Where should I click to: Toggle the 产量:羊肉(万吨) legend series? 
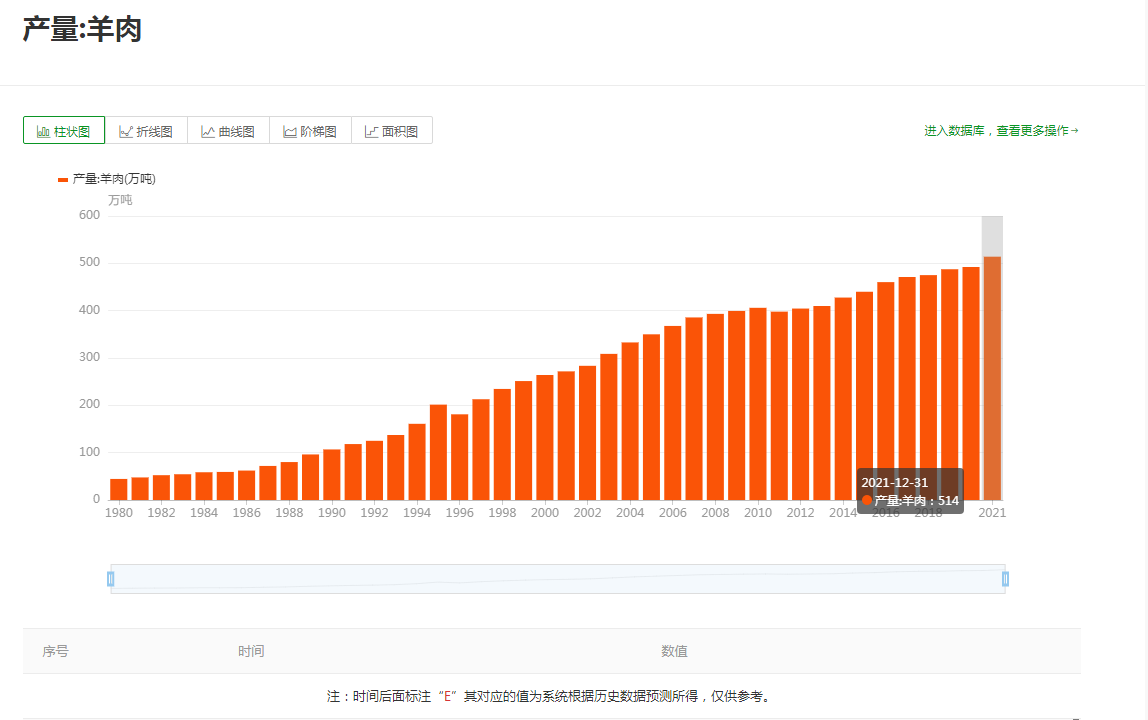tap(107, 179)
